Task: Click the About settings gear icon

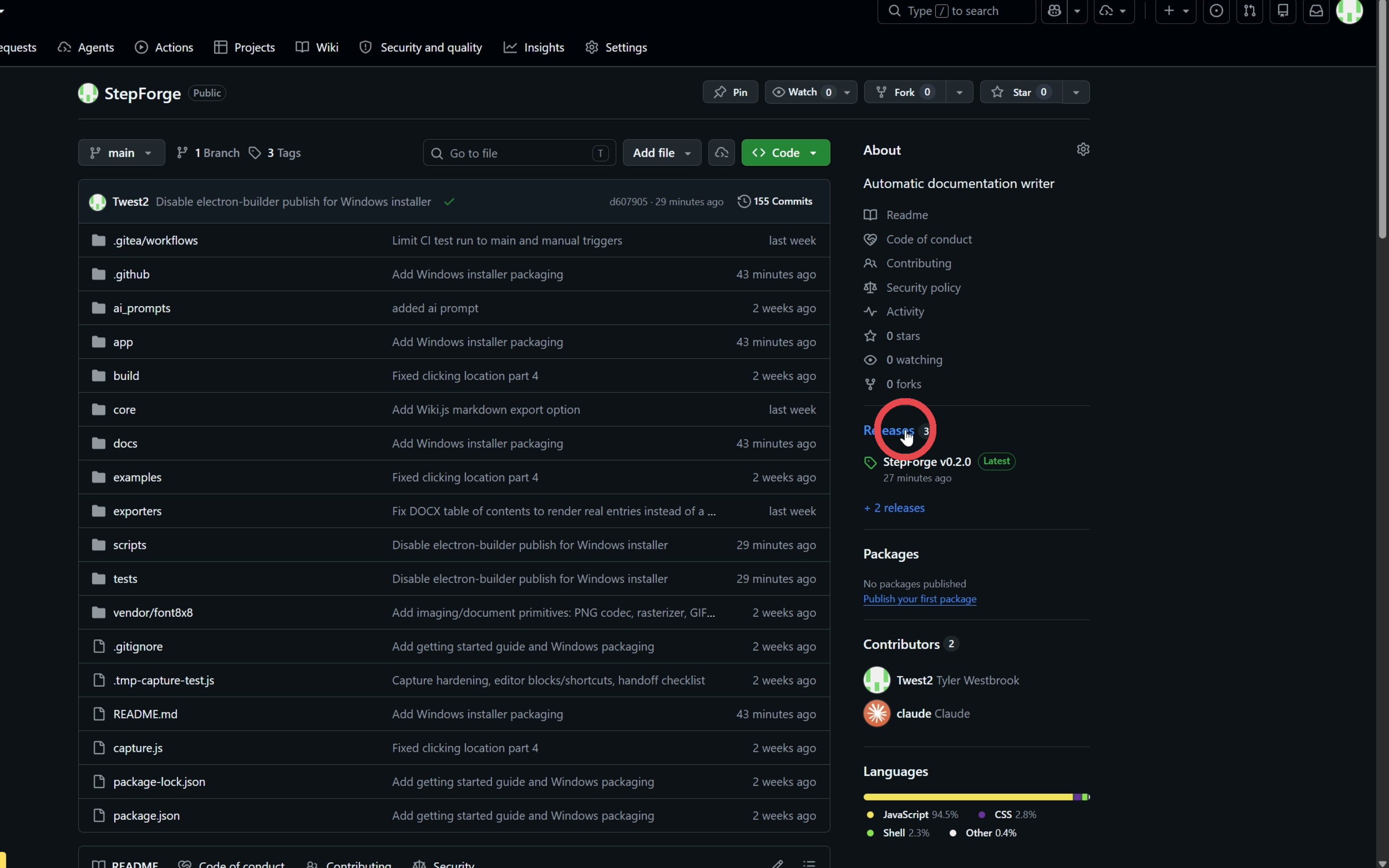Action: (1083, 149)
